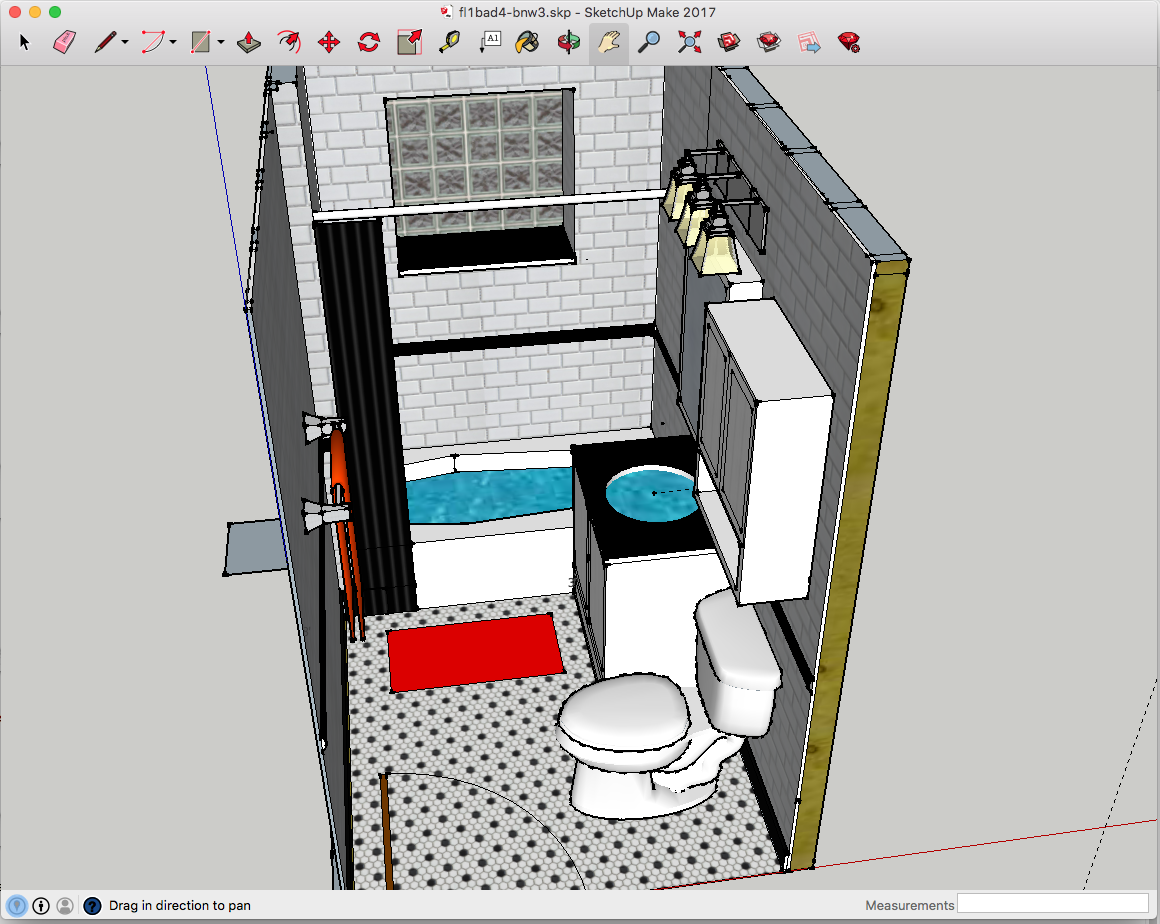1160x924 pixels.
Task: Expand the Shape tool dropdown arrow
Action: [x=221, y=42]
